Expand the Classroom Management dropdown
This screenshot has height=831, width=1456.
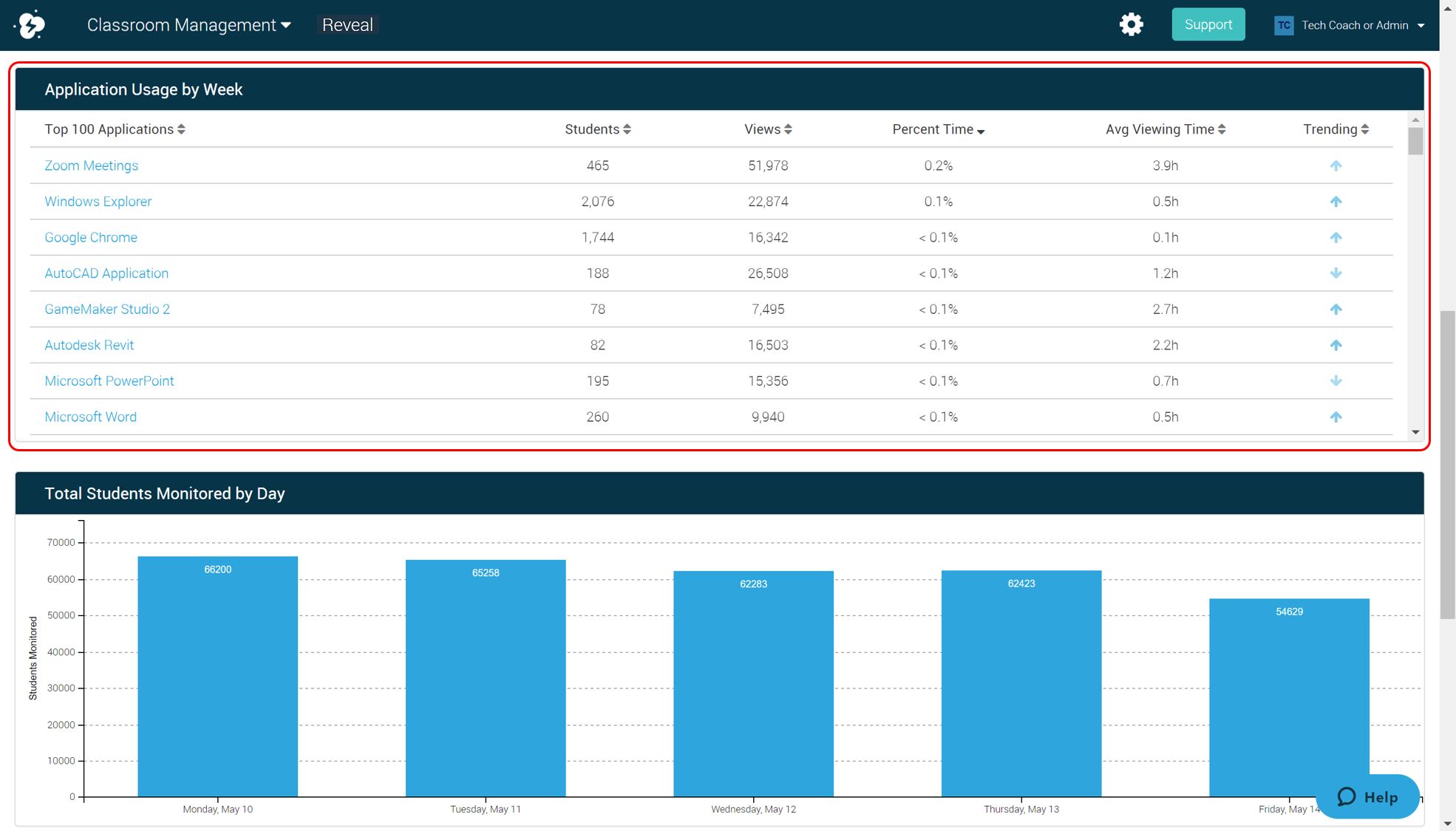188,25
